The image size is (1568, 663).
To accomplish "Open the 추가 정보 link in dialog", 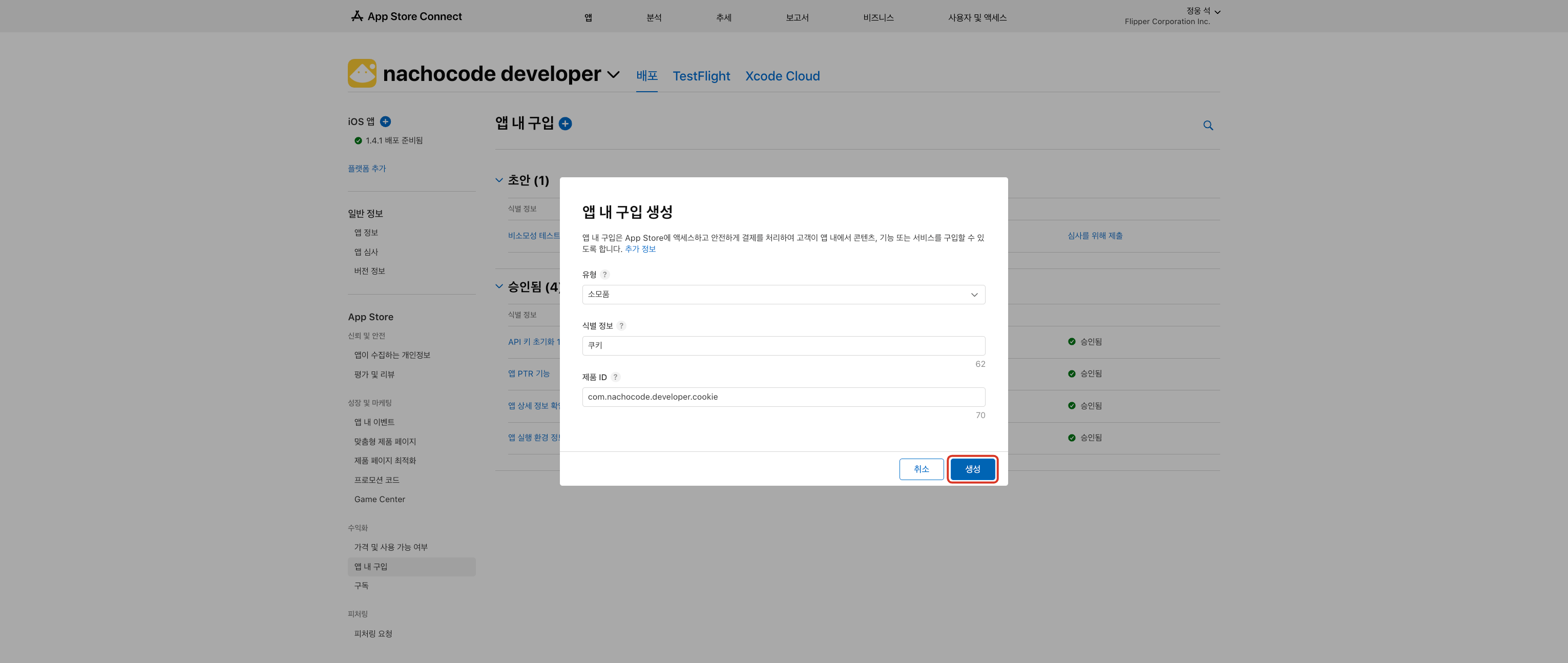I will [x=640, y=249].
